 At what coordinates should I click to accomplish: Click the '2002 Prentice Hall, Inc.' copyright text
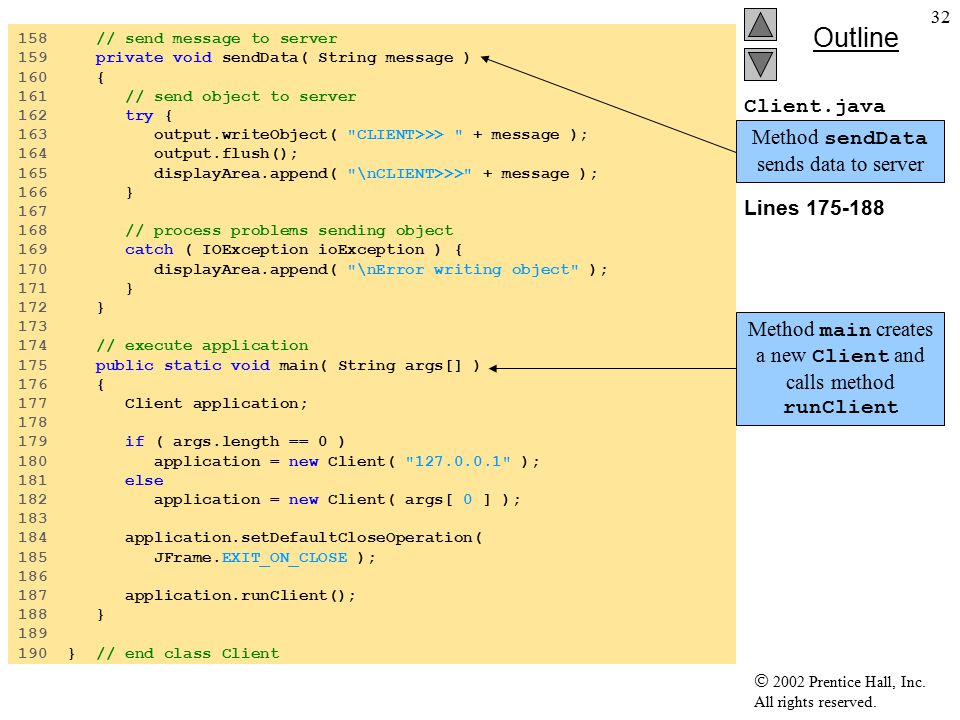click(x=840, y=681)
